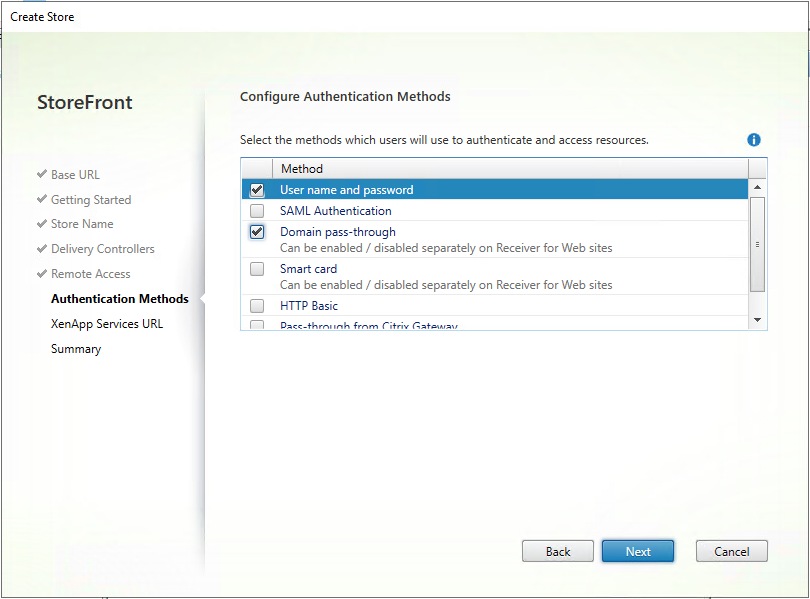
Task: Uncheck User name and password
Action: pyautogui.click(x=257, y=188)
